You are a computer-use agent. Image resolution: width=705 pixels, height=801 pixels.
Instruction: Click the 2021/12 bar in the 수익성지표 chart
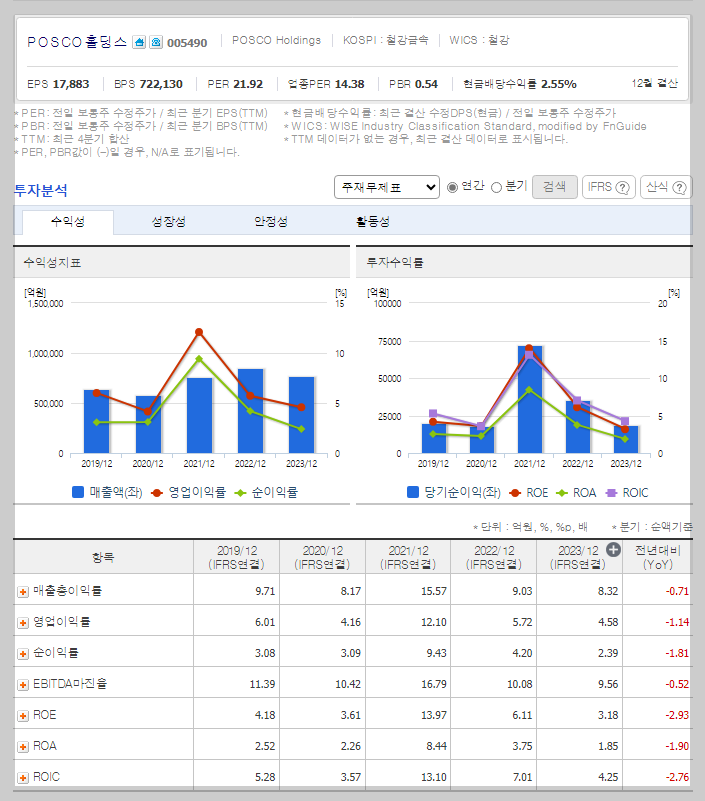199,415
